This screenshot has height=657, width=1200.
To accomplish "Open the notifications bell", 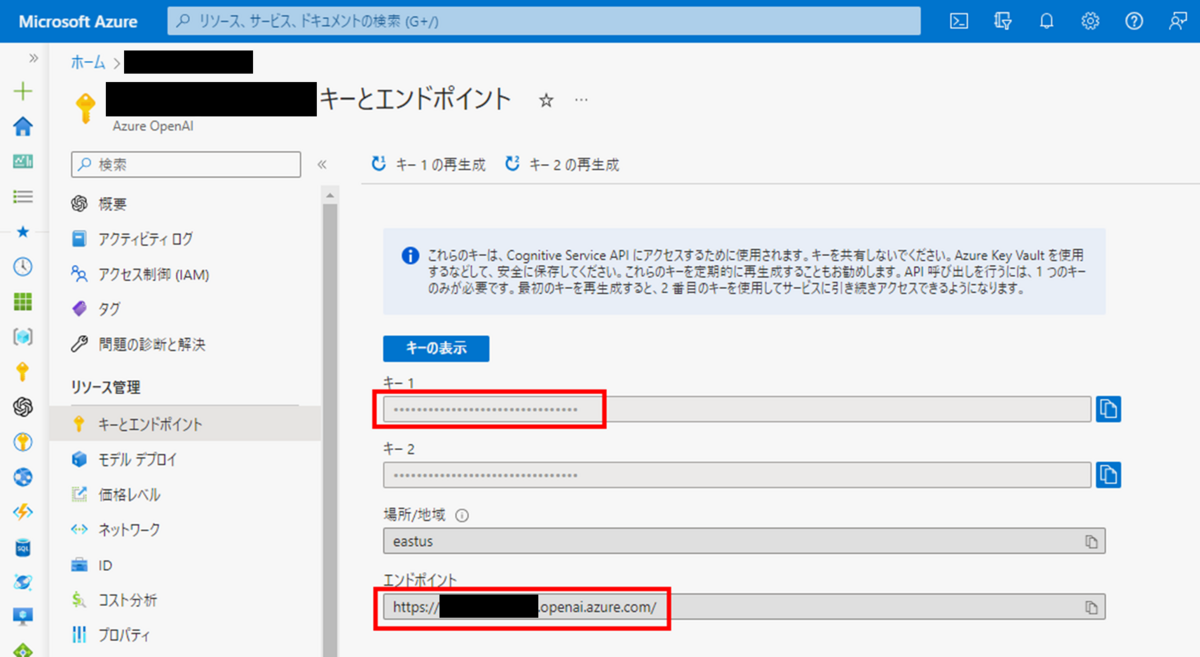I will (x=1047, y=21).
